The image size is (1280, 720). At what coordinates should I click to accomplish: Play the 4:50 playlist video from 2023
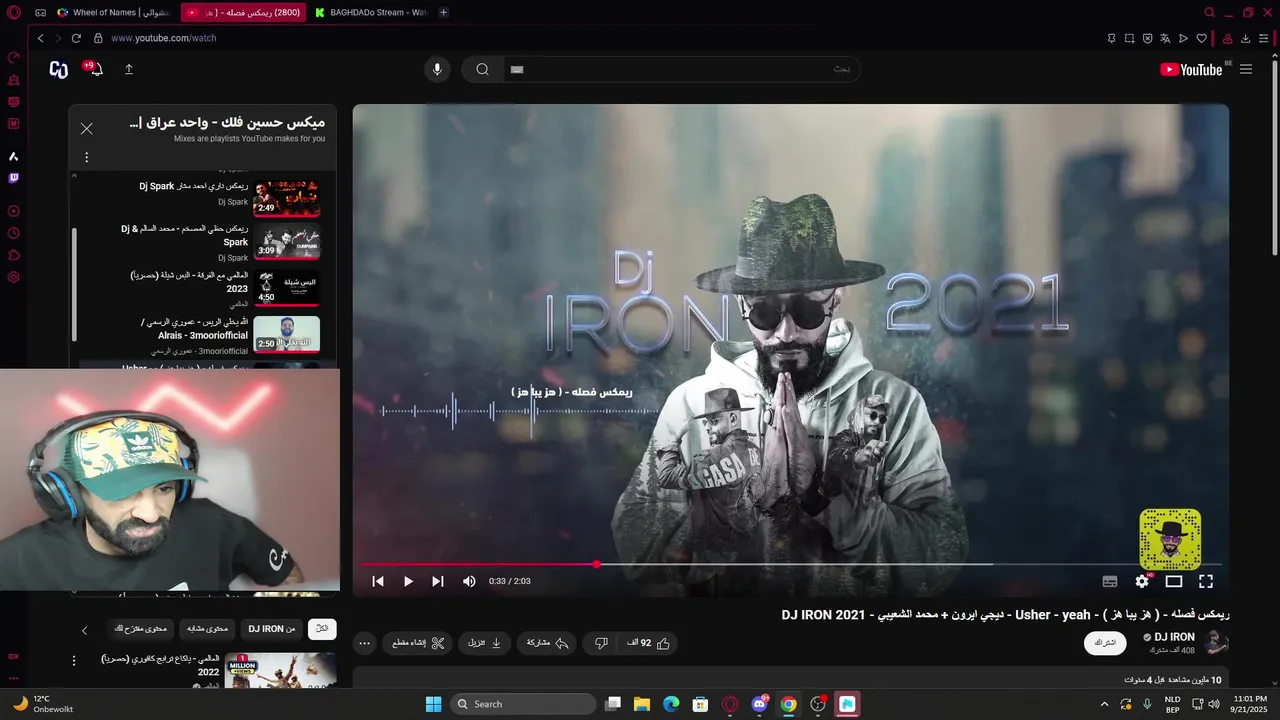point(286,288)
